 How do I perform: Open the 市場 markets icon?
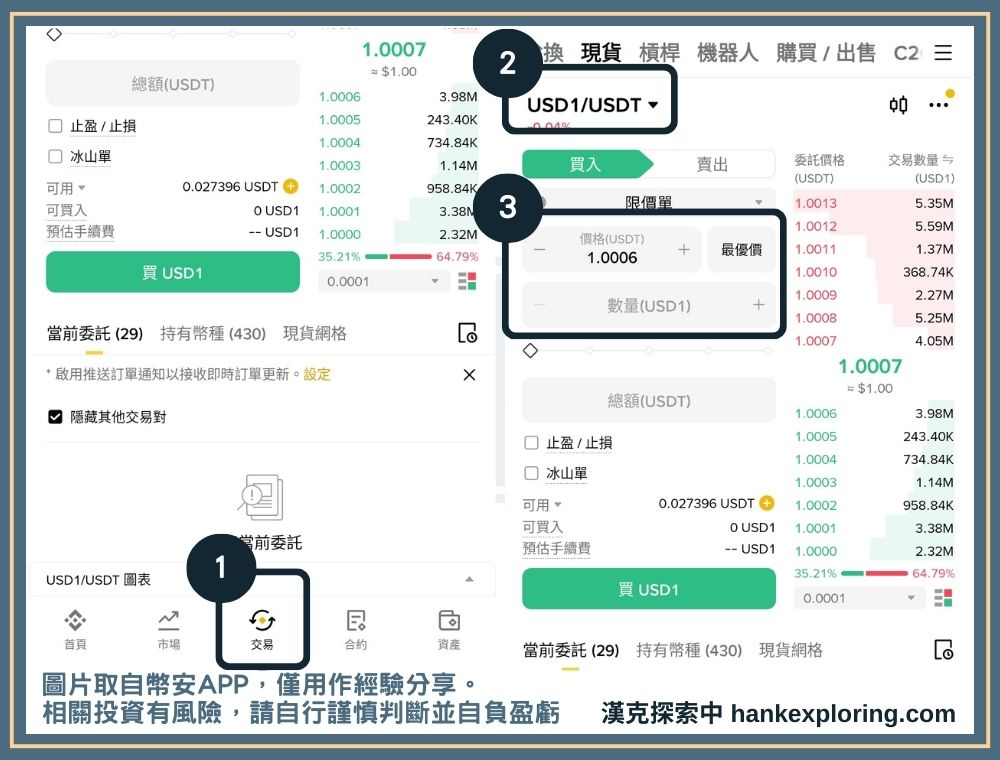[168, 620]
